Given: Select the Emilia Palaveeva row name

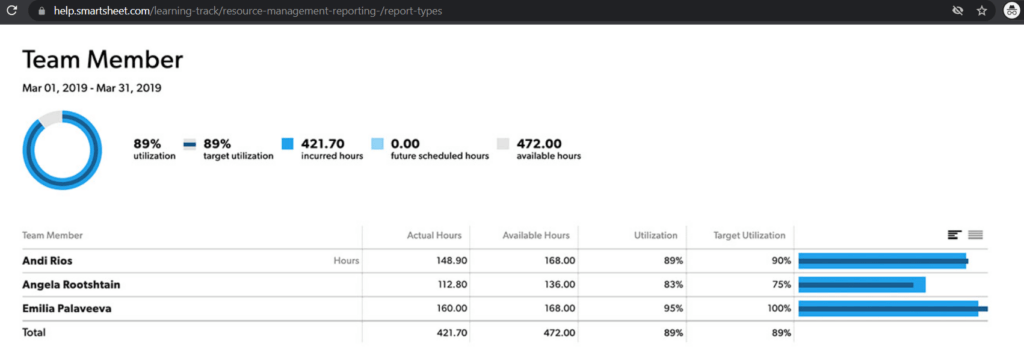Looking at the screenshot, I should pos(67,308).
